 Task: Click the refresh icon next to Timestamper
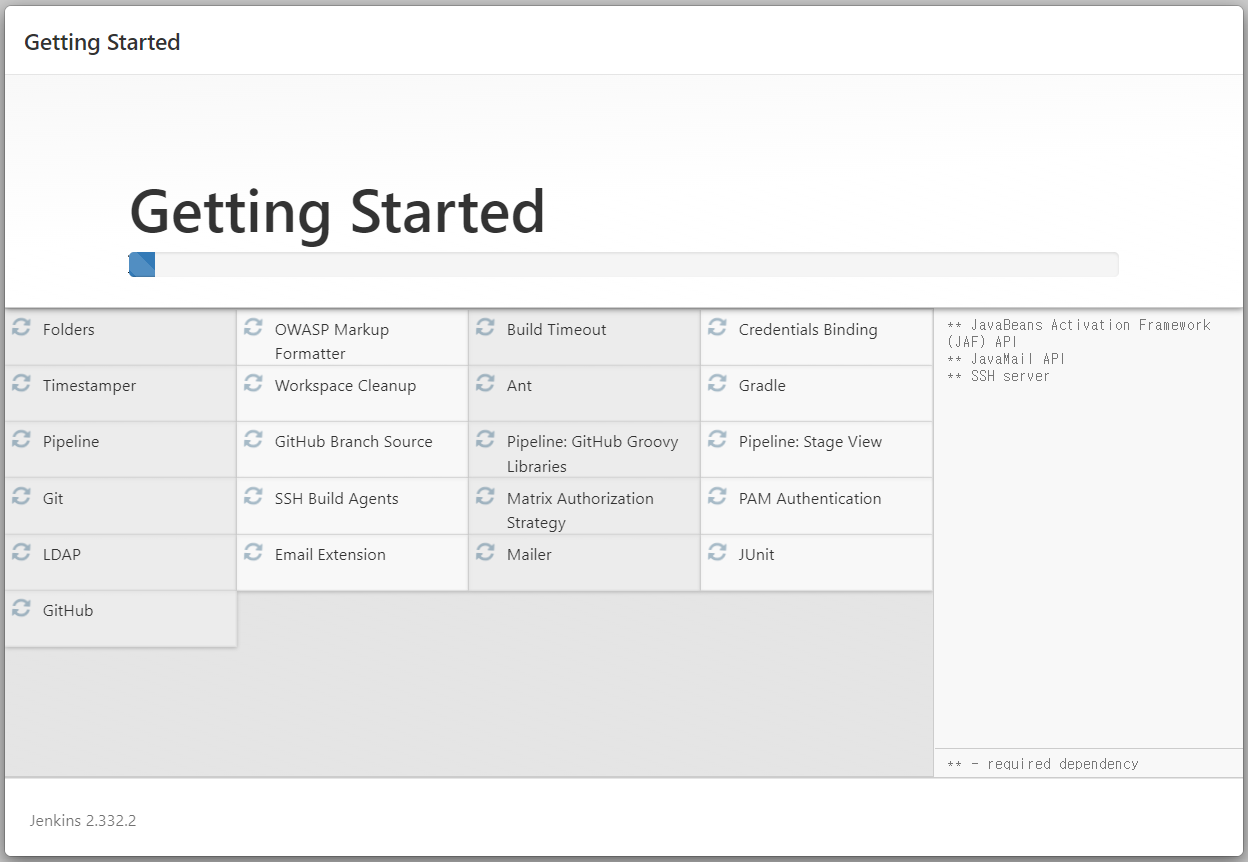(21, 383)
